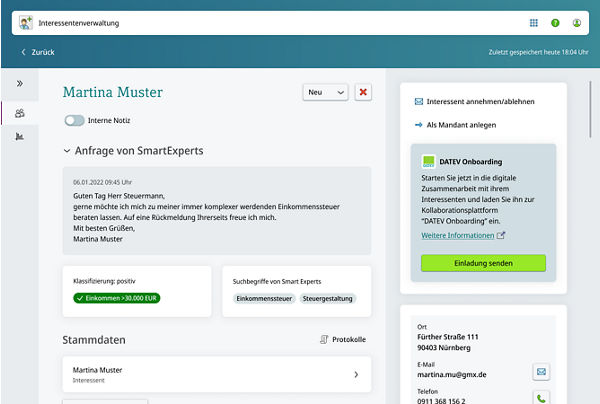Open the green help icon
The width and height of the screenshot is (600, 404).
tap(555, 22)
